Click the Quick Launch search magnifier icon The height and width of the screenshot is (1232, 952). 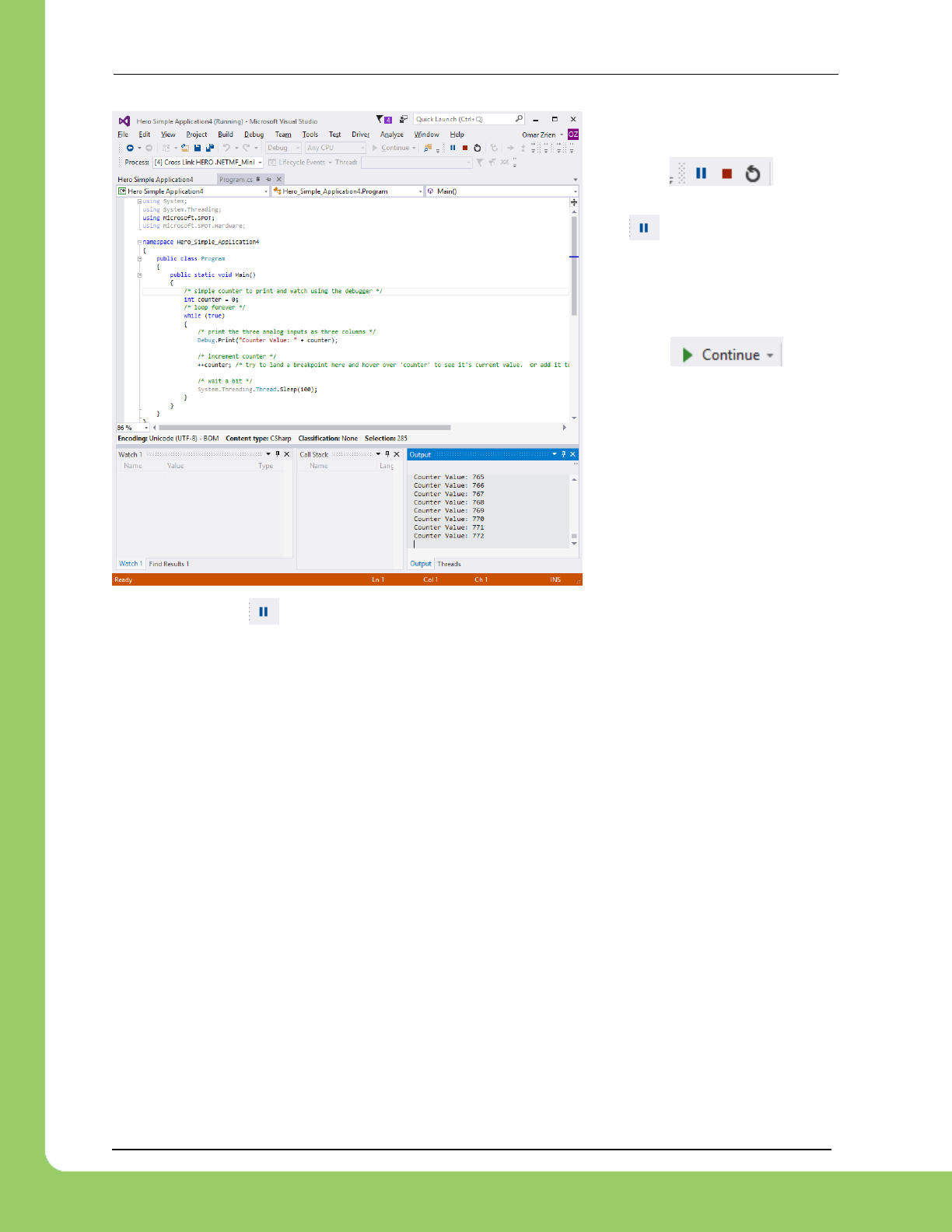pos(519,119)
